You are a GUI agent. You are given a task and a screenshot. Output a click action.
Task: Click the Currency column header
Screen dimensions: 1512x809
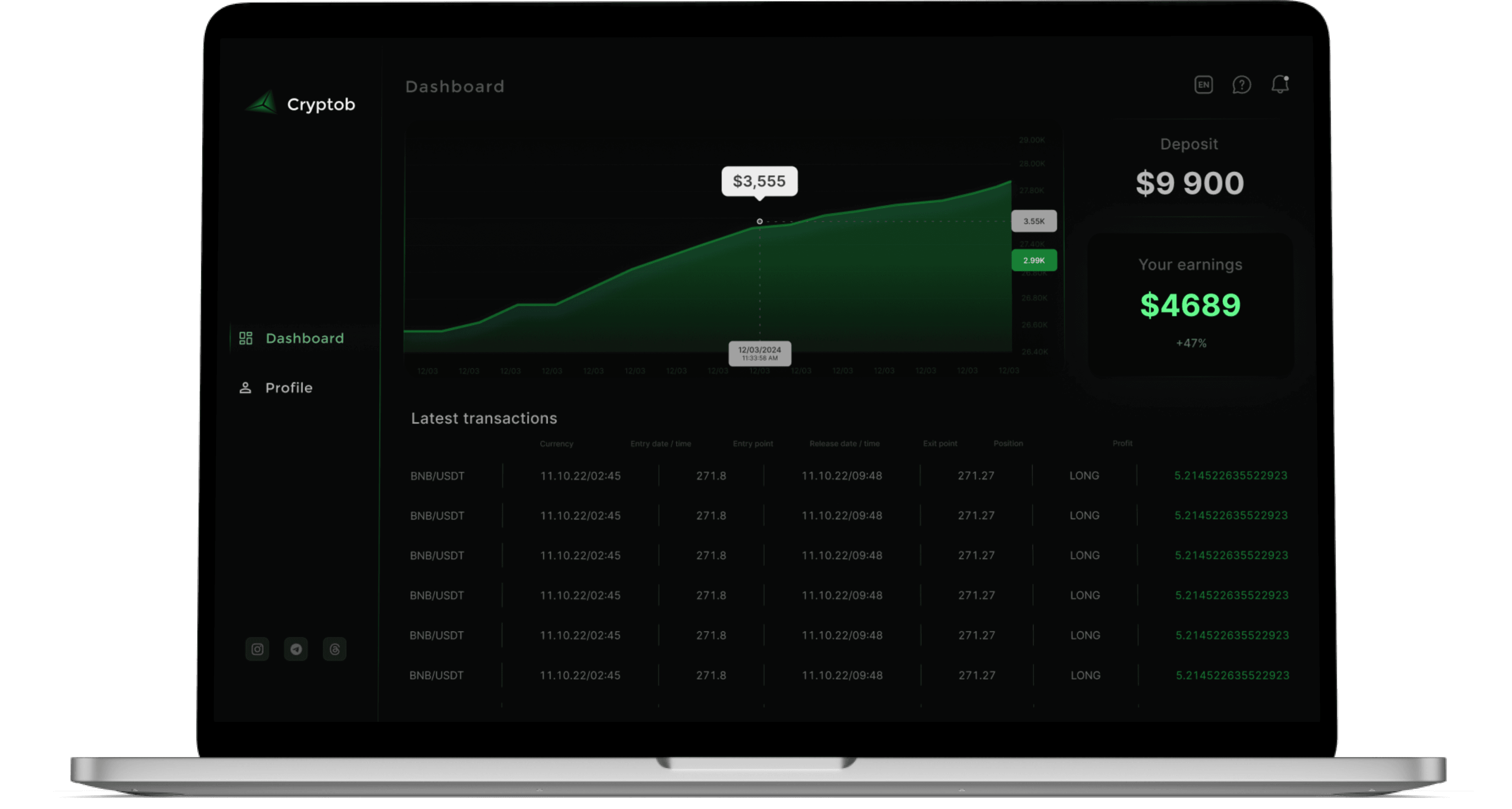point(556,444)
